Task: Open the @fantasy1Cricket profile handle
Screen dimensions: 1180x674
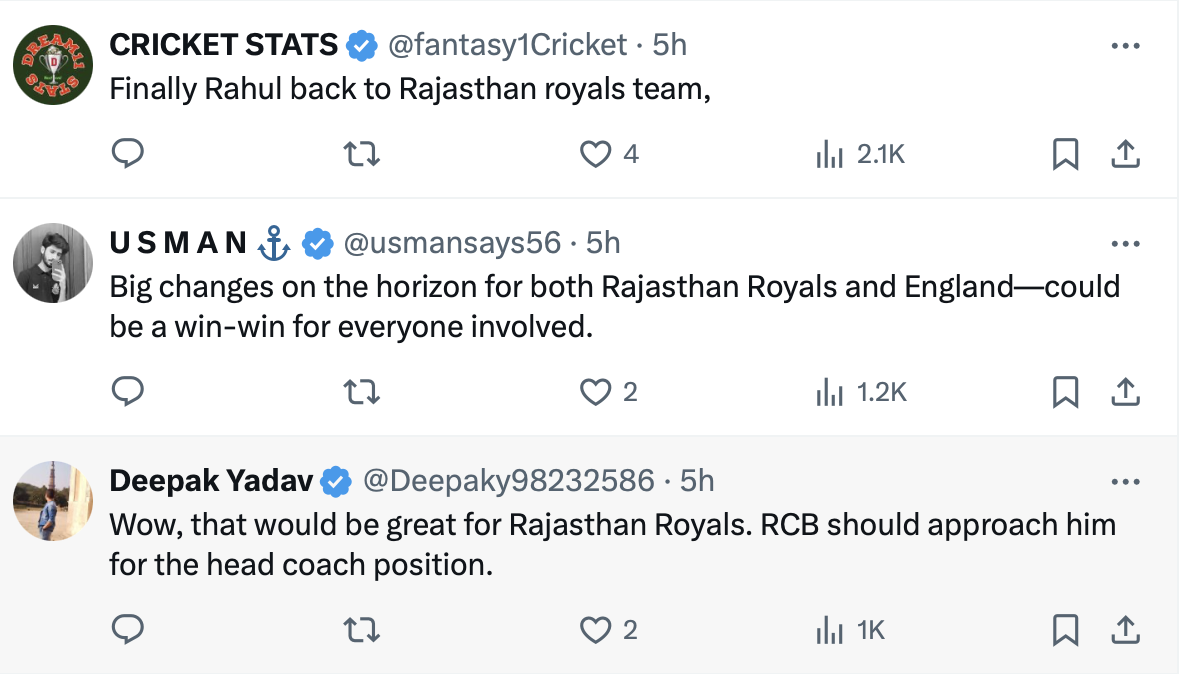Action: tap(507, 45)
